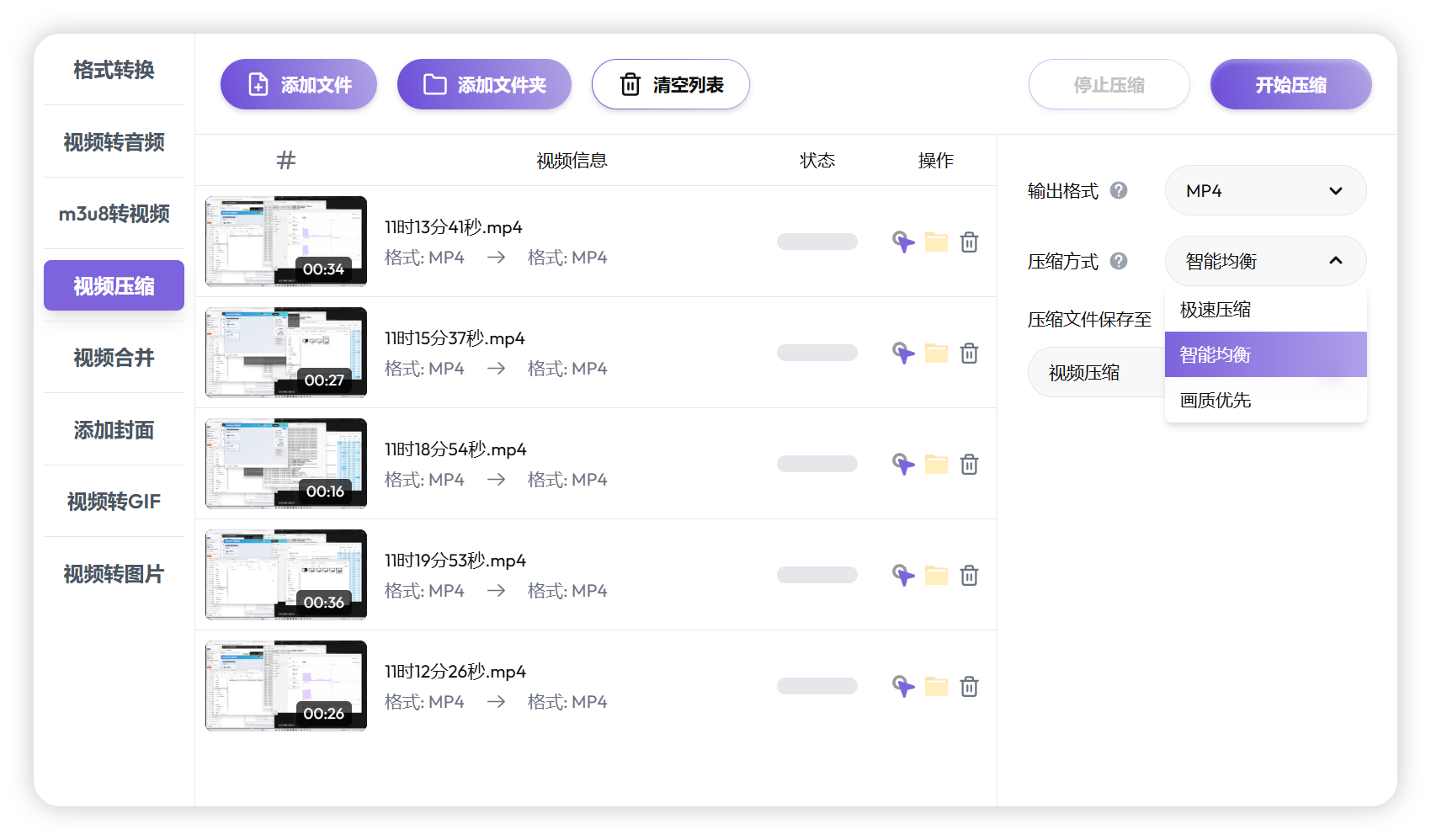Open the containing folder for 11时15分37秒.mp4
The width and height of the screenshot is (1431, 840).
pyautogui.click(x=936, y=353)
